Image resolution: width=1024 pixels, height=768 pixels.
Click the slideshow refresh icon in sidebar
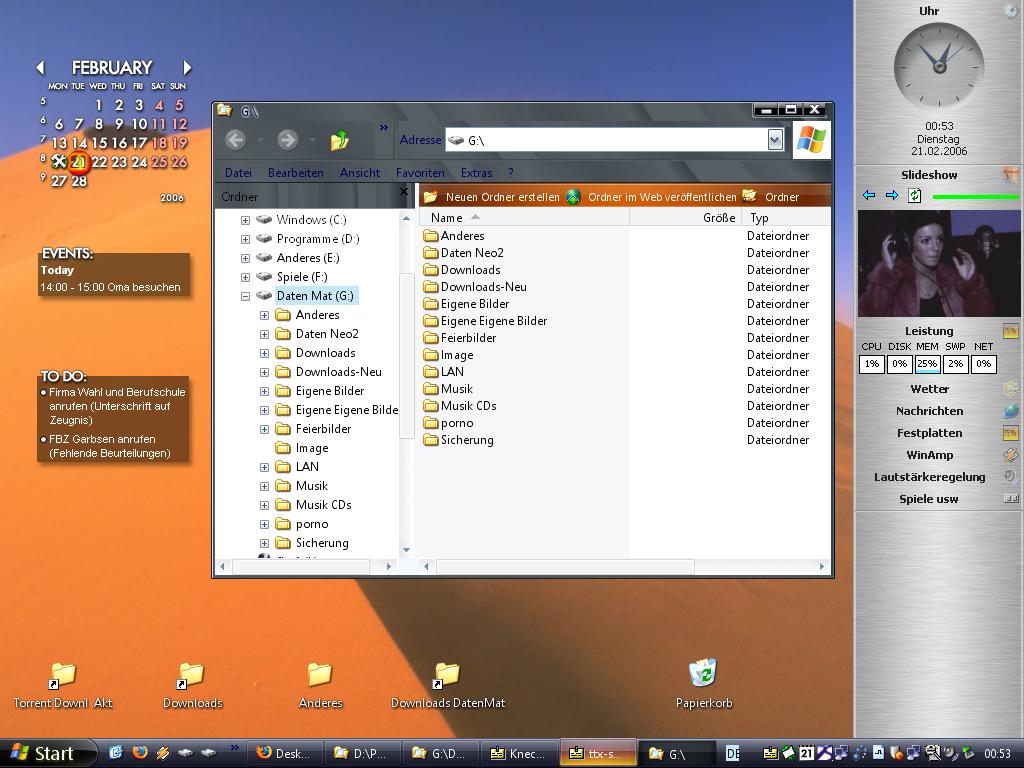pyautogui.click(x=914, y=196)
